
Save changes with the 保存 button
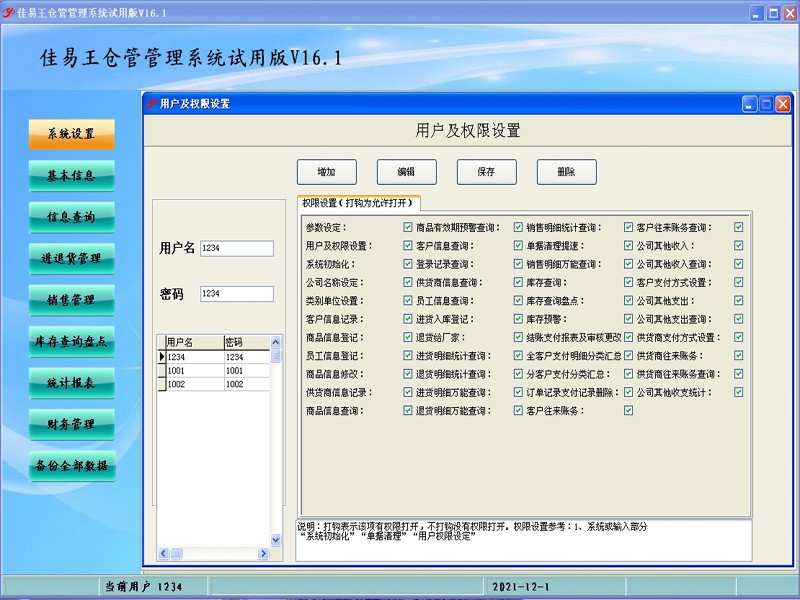(x=487, y=172)
